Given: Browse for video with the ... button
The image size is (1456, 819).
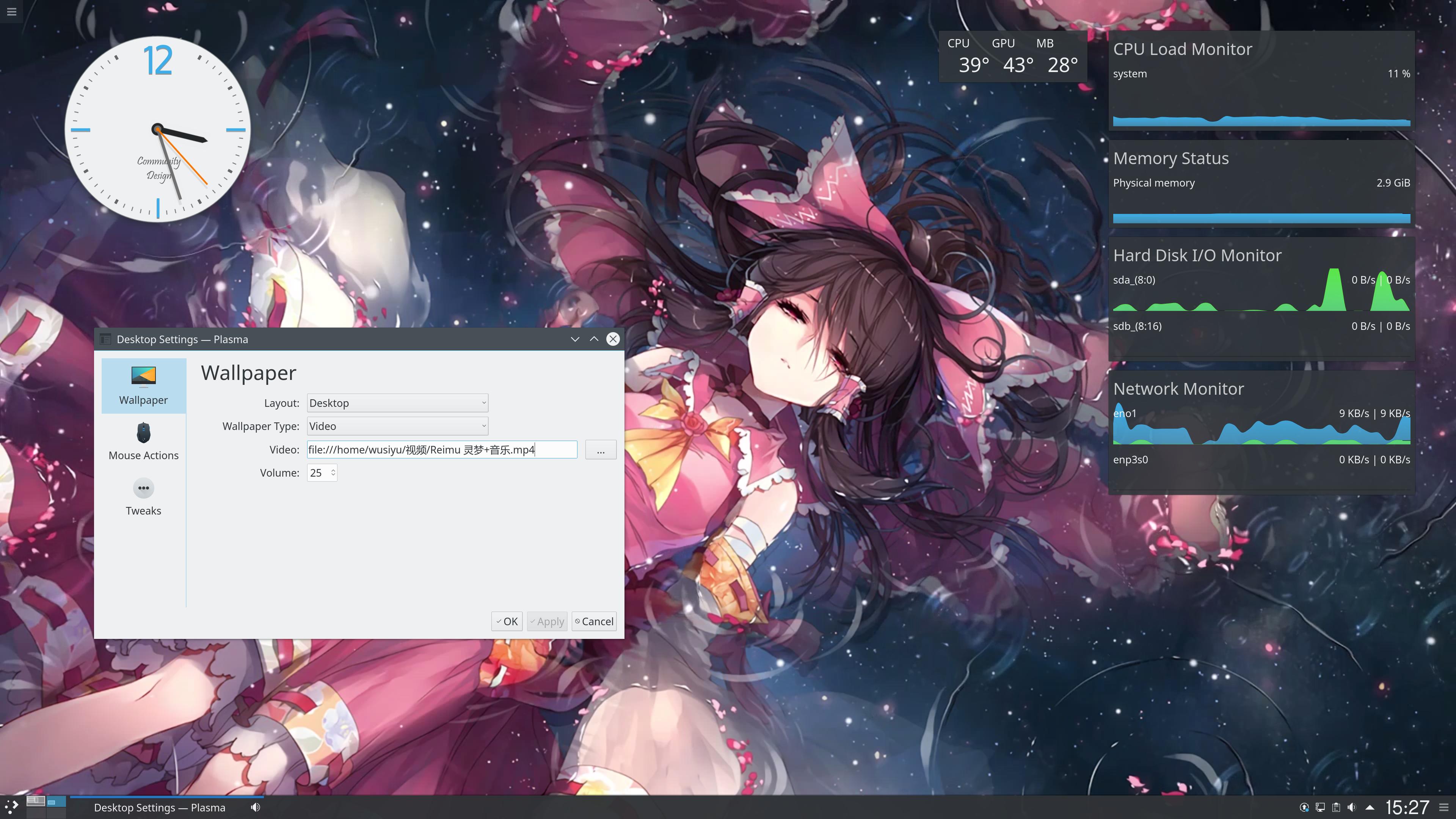Looking at the screenshot, I should pyautogui.click(x=600, y=450).
